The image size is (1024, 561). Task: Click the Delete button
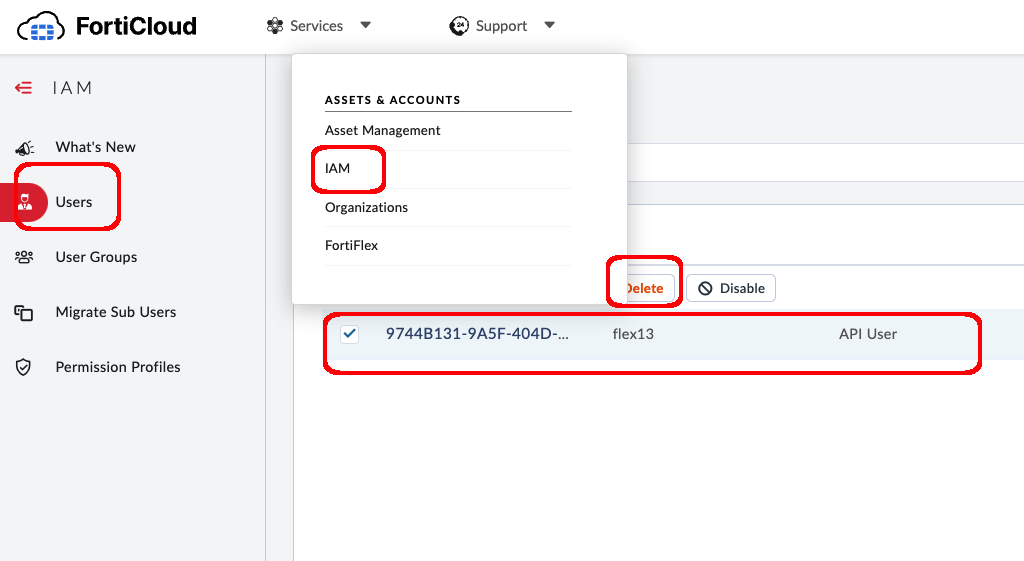tap(650, 288)
